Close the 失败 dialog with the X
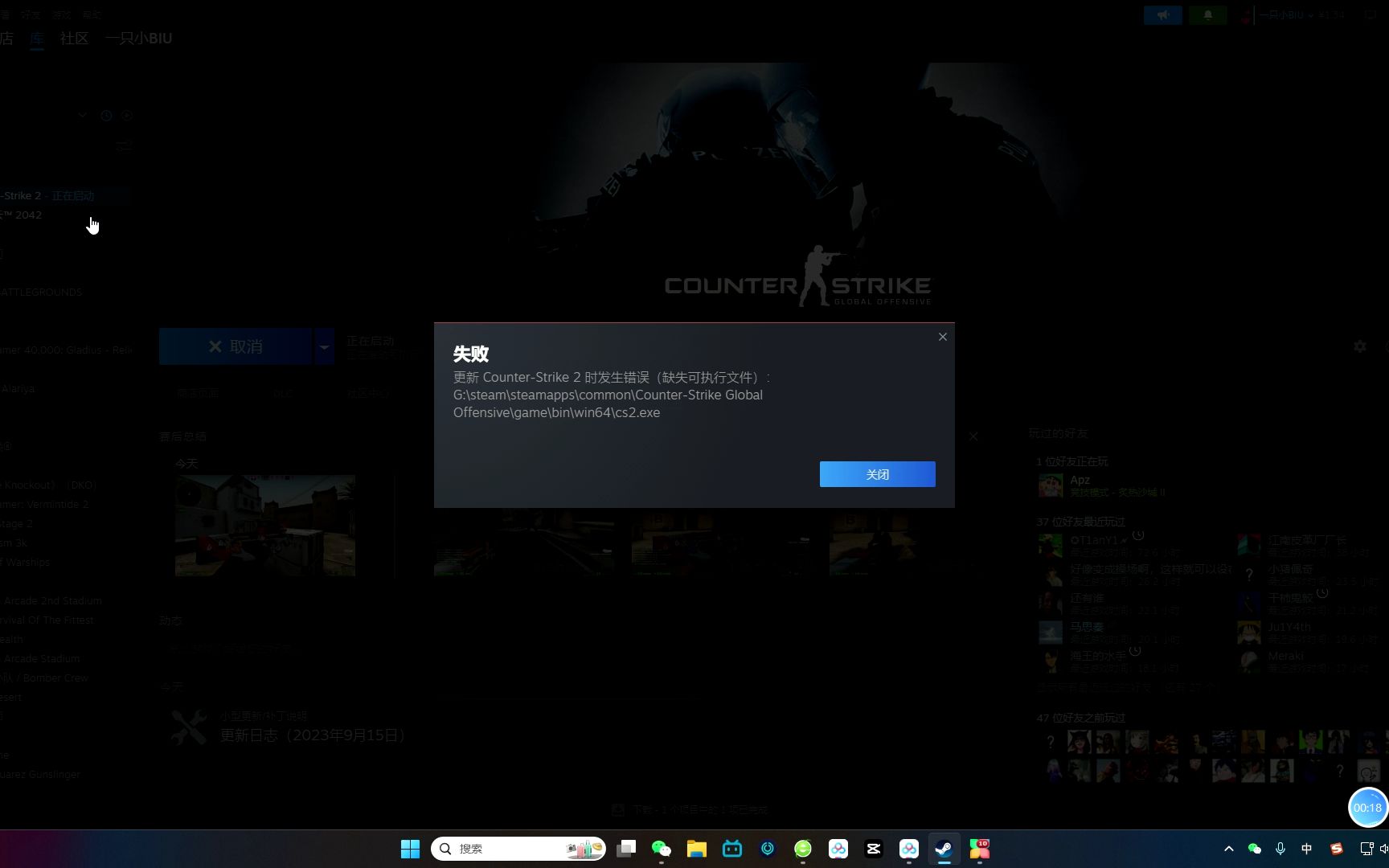This screenshot has width=1389, height=868. (943, 337)
